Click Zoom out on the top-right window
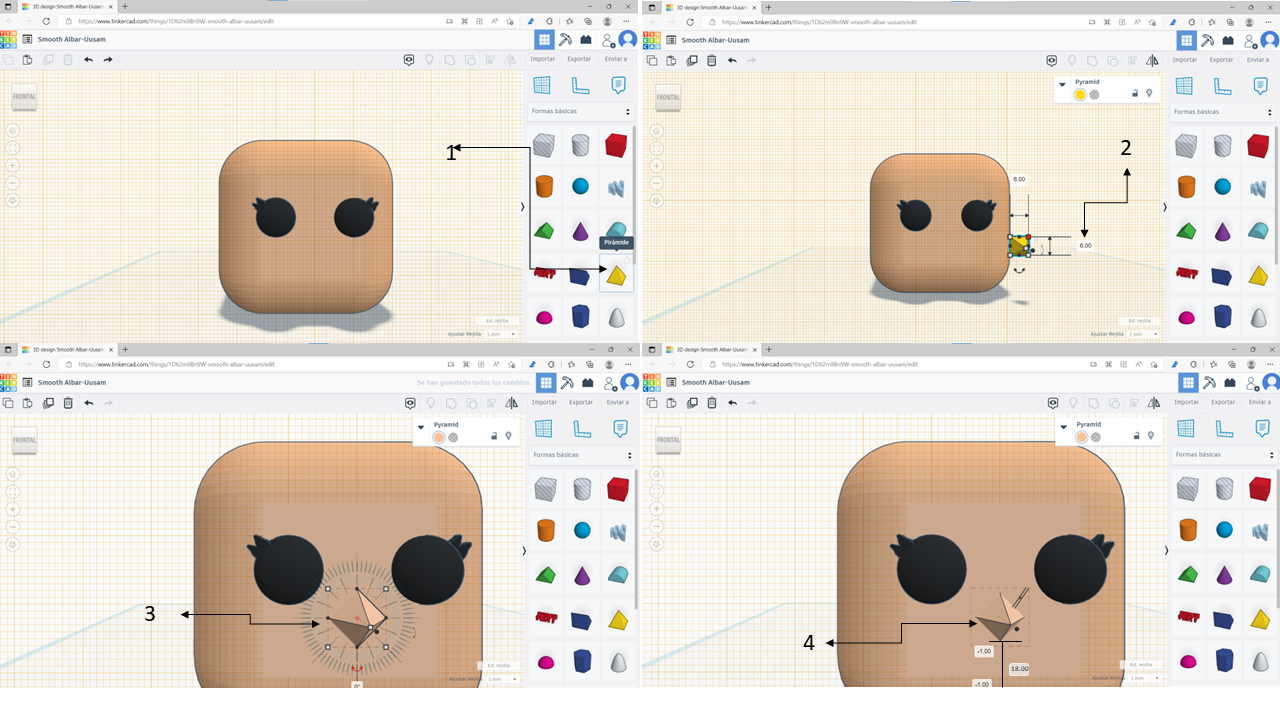This screenshot has width=1280, height=720. pyautogui.click(x=656, y=183)
